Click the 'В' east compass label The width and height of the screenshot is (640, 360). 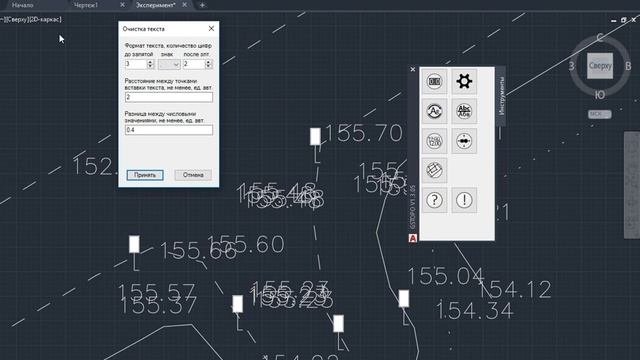[628, 66]
